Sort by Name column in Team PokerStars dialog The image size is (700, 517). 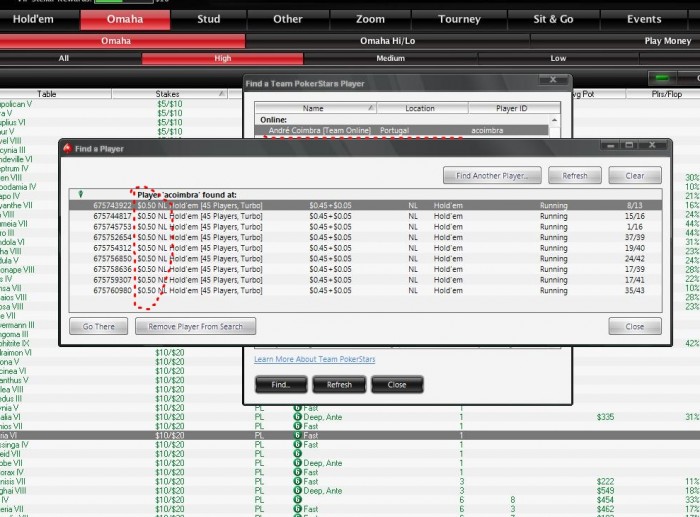coord(315,108)
